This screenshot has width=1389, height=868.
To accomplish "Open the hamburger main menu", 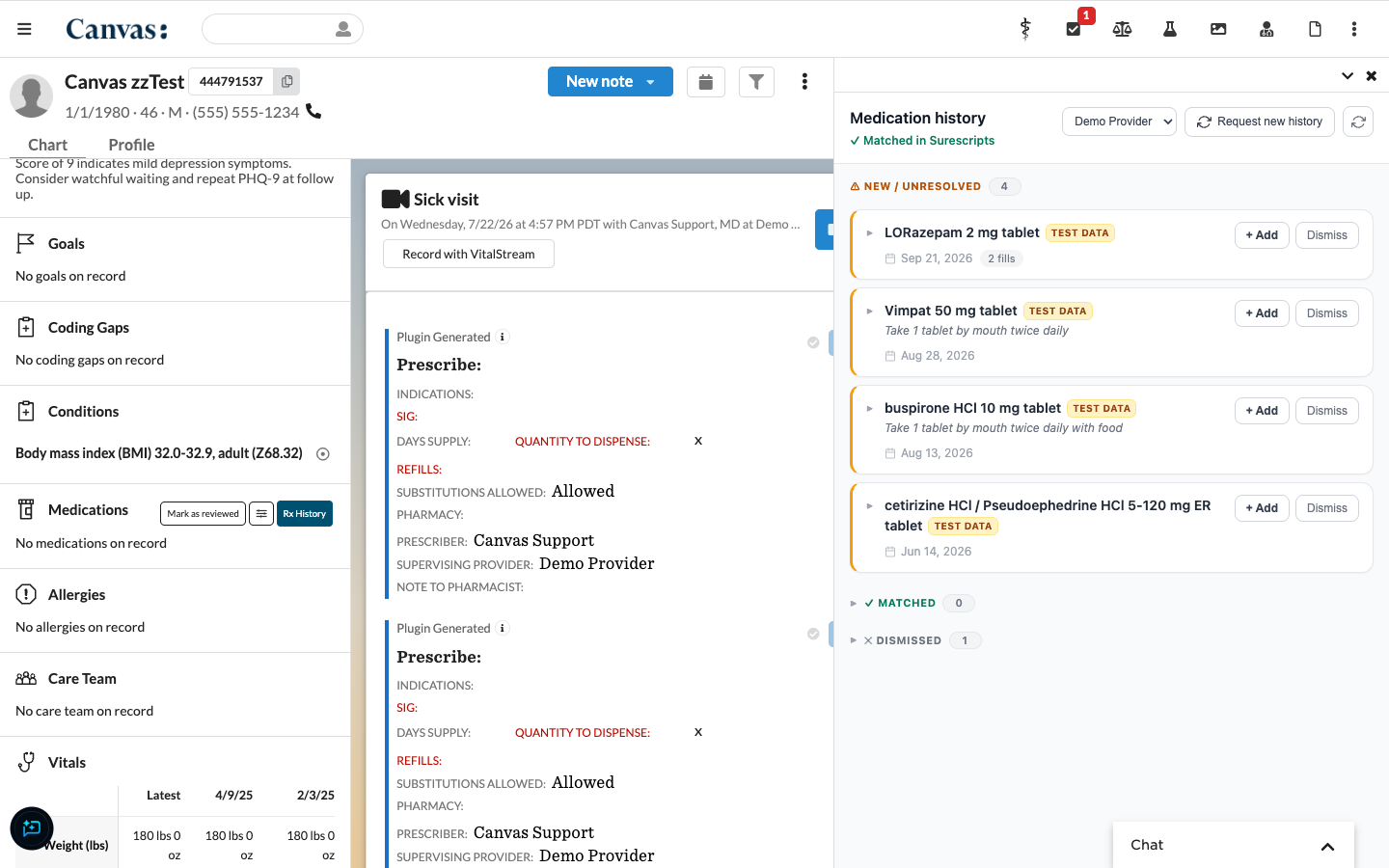I will (x=24, y=29).
